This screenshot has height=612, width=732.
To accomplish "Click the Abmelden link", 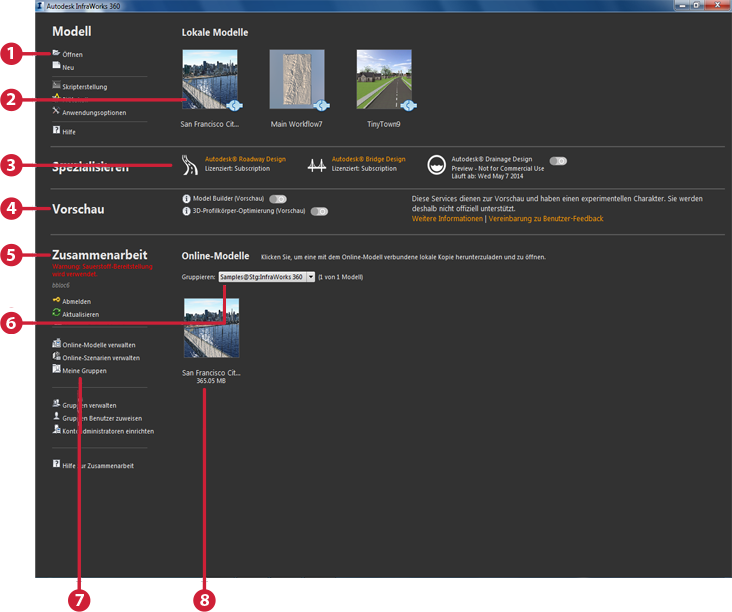I will coord(77,302).
